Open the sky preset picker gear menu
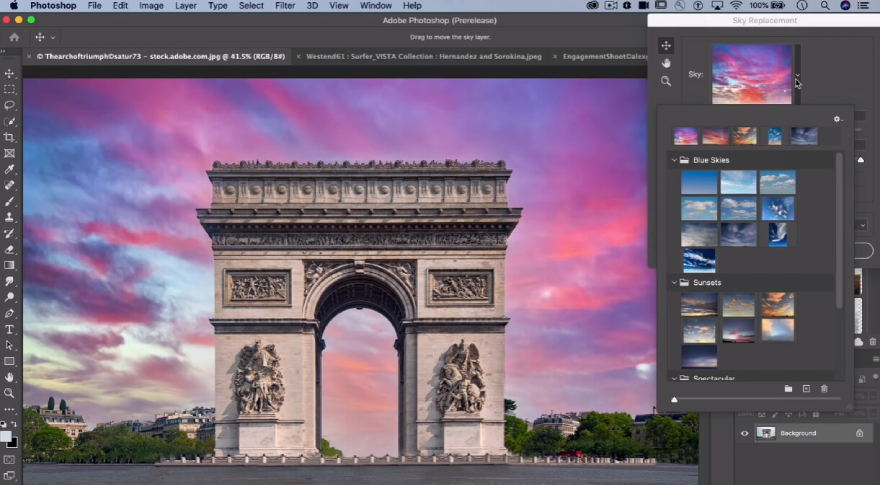The width and height of the screenshot is (880, 485). point(837,119)
